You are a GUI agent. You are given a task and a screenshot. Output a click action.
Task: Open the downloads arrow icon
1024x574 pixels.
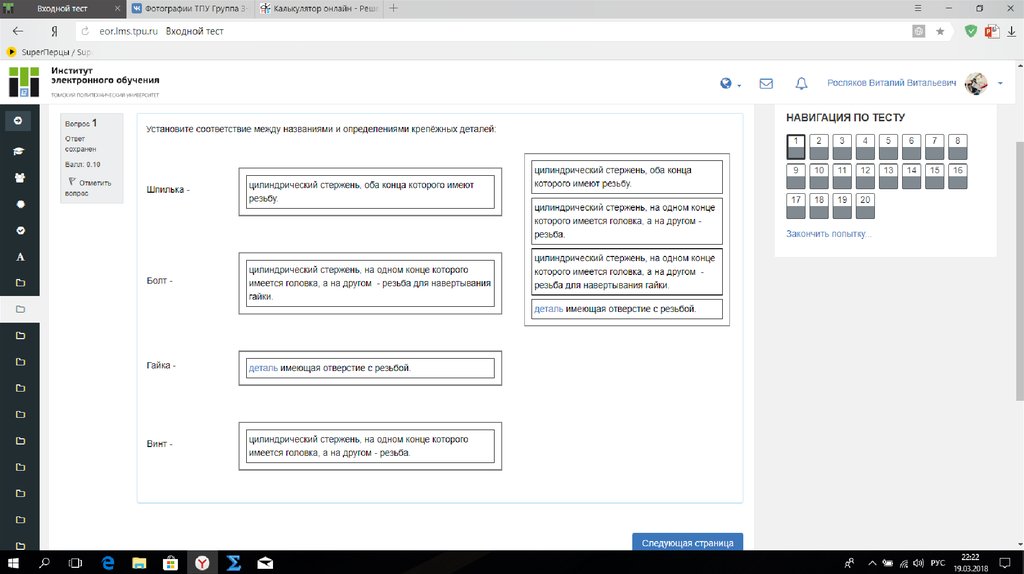[1011, 31]
